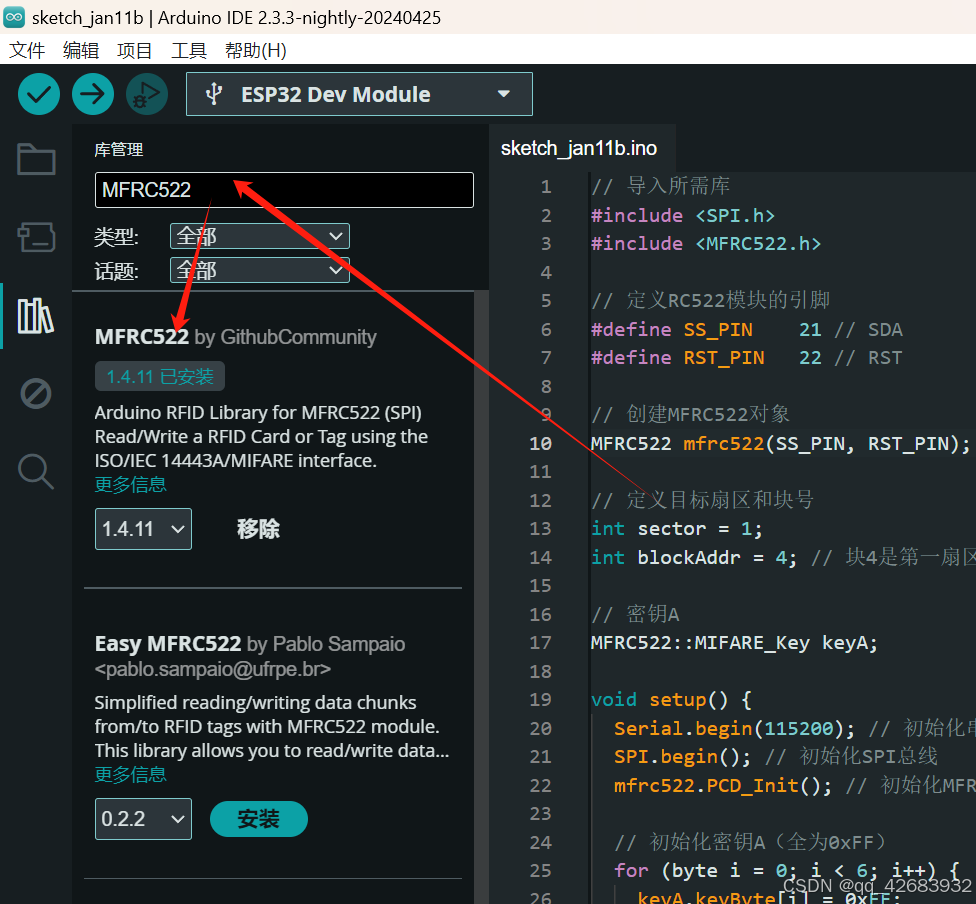Click the for (byte i = 0 loop line
The height and width of the screenshot is (904, 976).
click(x=787, y=870)
